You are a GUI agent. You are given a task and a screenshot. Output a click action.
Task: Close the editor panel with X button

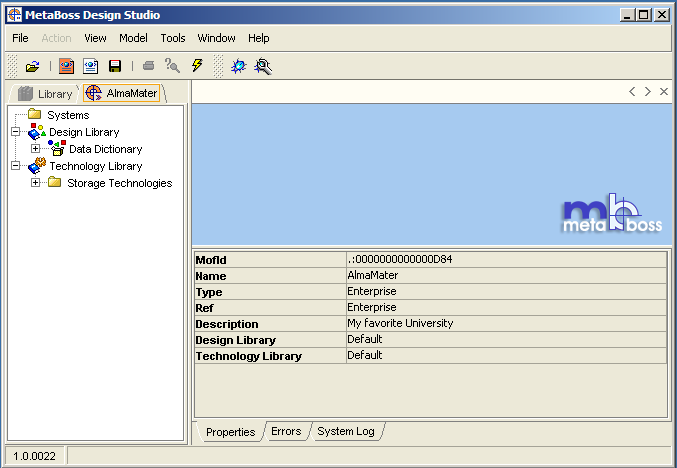(664, 91)
